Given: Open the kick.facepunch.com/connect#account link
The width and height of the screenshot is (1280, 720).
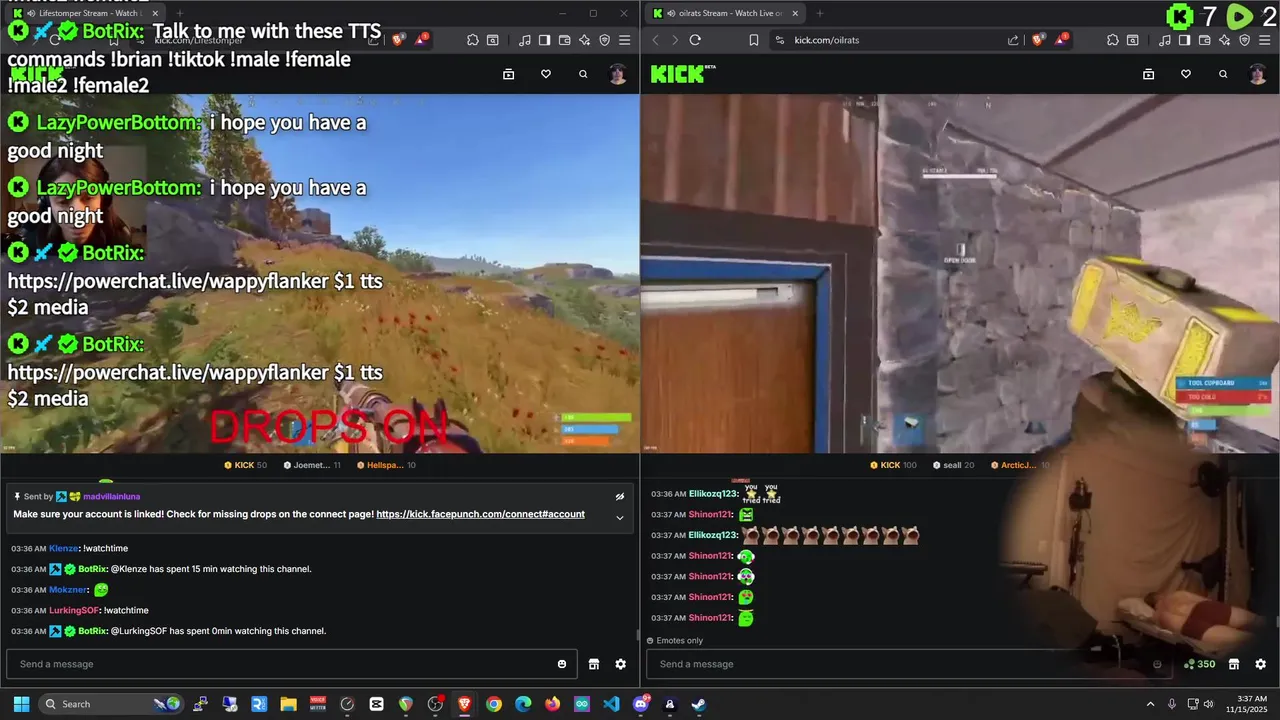Looking at the screenshot, I should [480, 514].
